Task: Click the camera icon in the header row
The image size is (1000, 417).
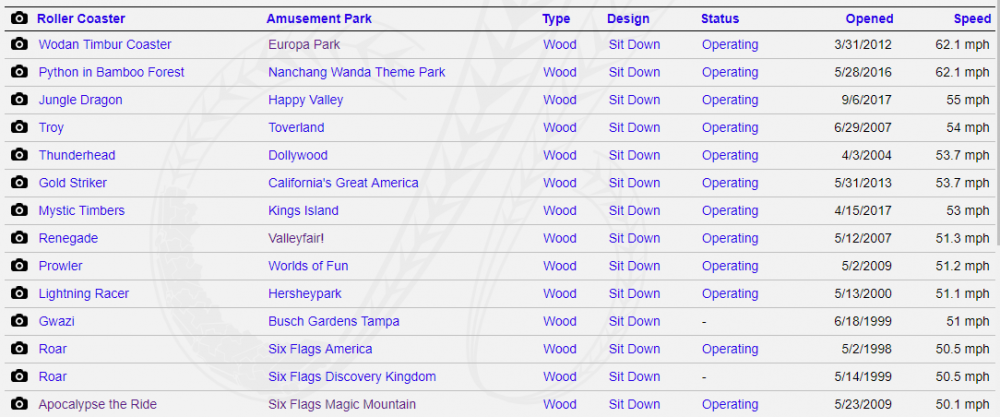Action: 19,18
